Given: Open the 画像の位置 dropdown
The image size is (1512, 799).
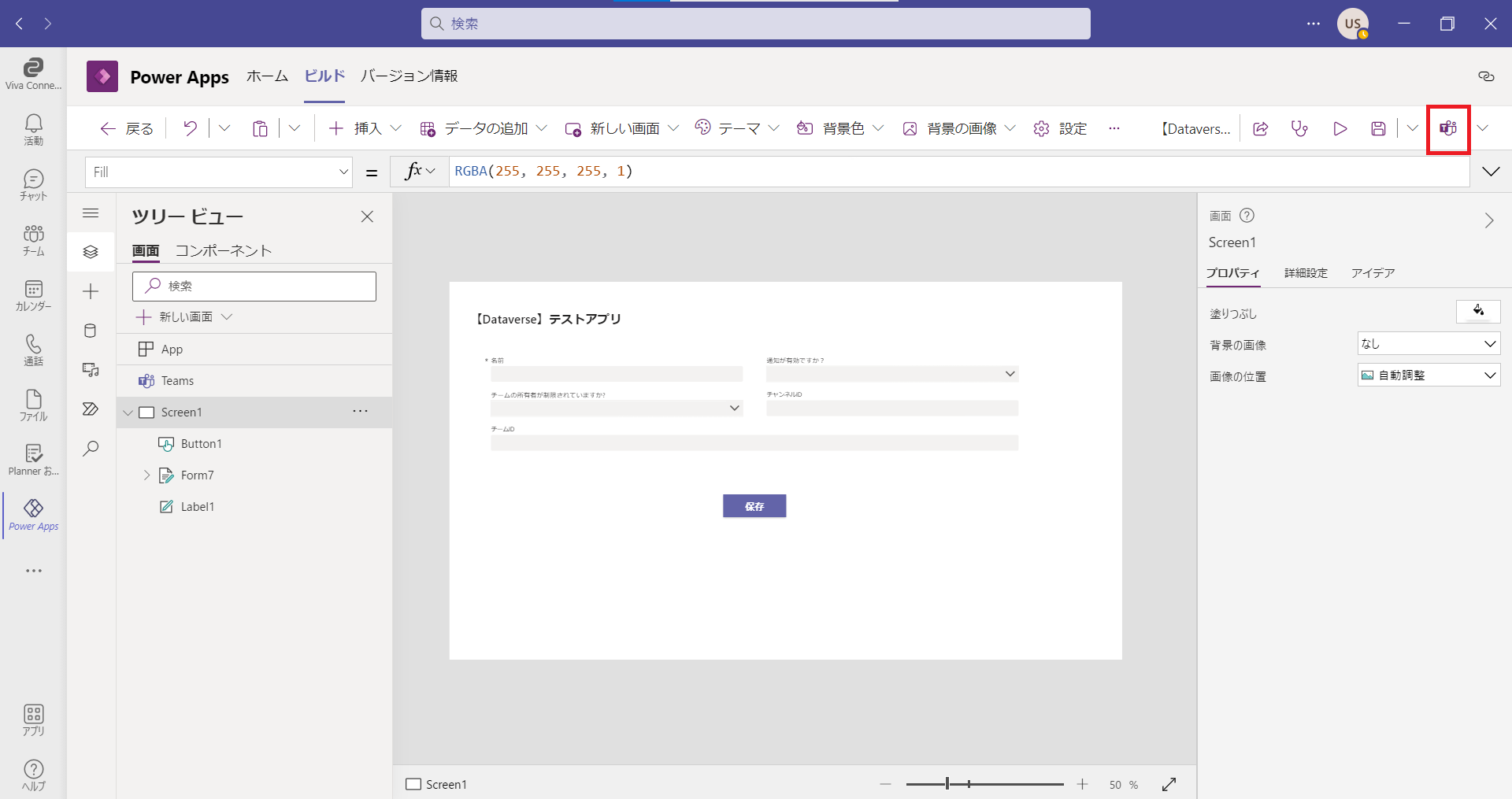Looking at the screenshot, I should click(x=1429, y=375).
